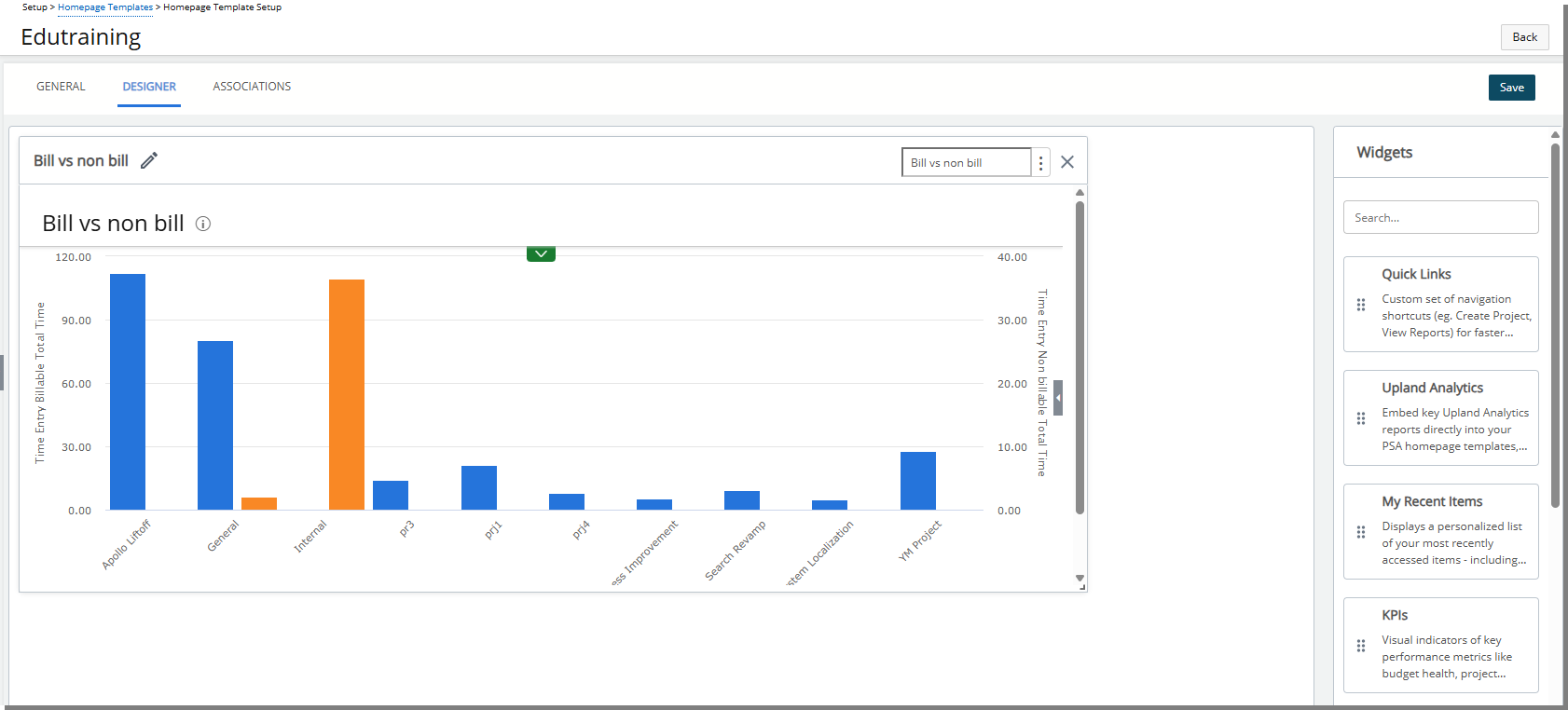Image resolution: width=1568 pixels, height=710 pixels.
Task: Collapse the chart side panel arrow
Action: pyautogui.click(x=1058, y=398)
